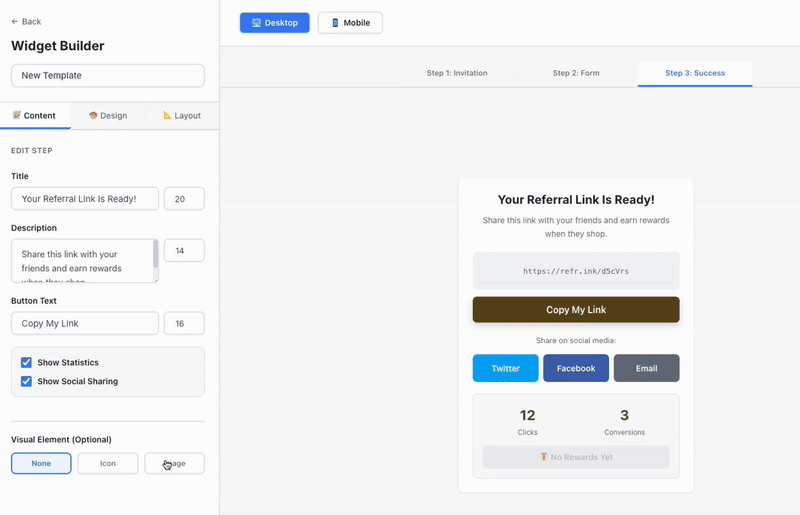800x515 pixels.
Task: Go to Step 2: Form
Action: tap(576, 73)
